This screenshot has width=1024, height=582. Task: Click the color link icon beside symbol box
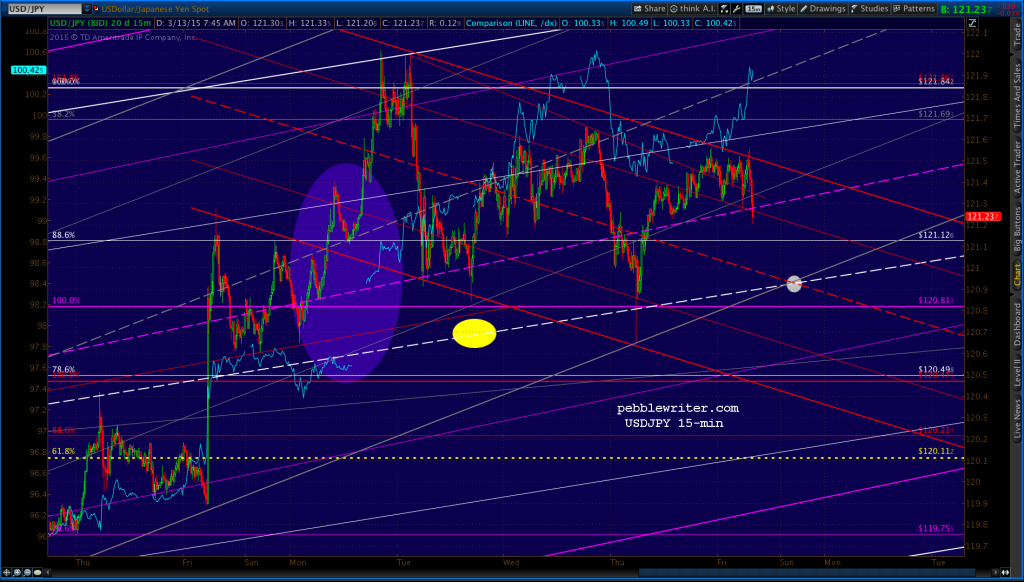point(97,9)
